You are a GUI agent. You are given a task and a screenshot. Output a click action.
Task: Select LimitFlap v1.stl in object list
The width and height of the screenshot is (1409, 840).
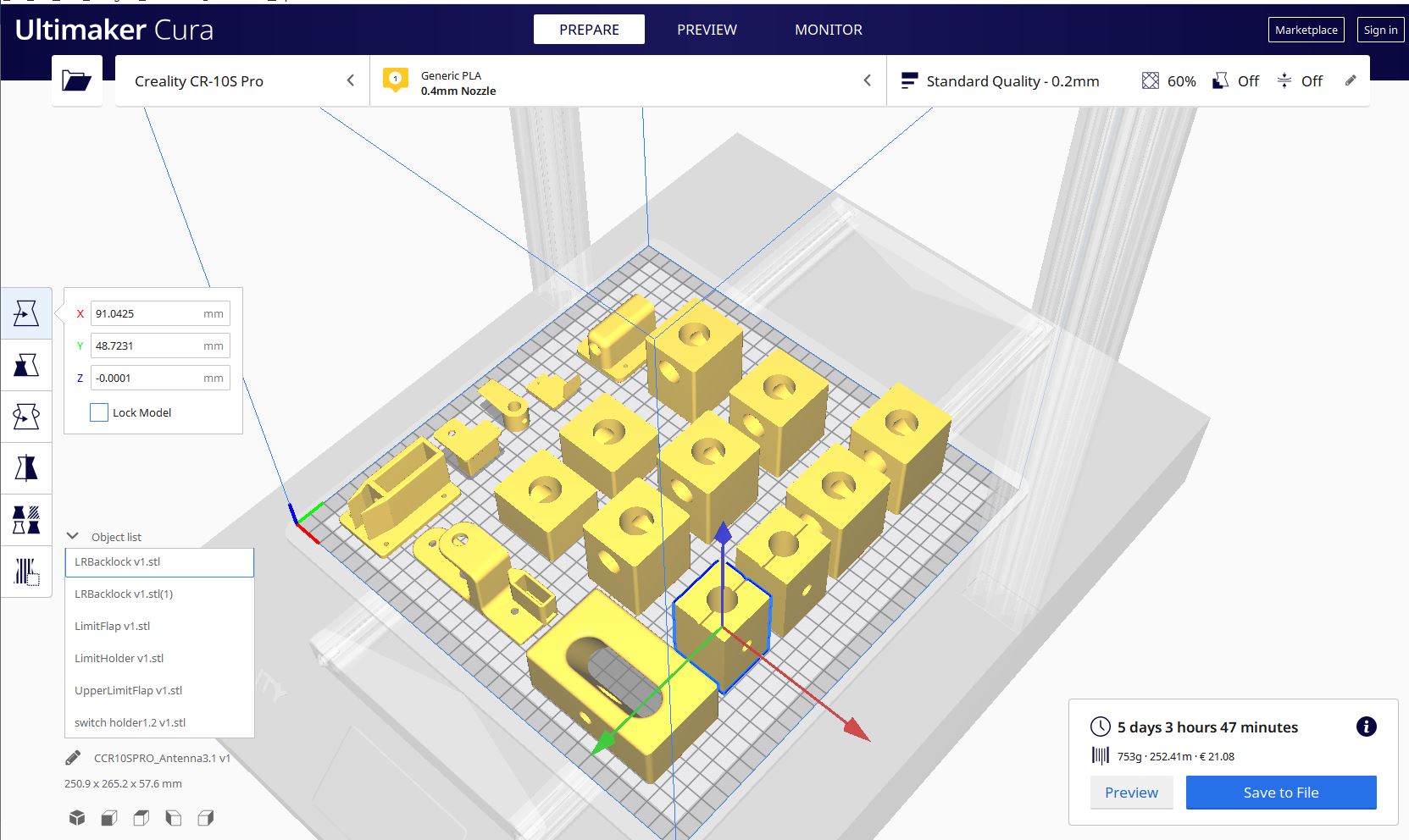[159, 627]
